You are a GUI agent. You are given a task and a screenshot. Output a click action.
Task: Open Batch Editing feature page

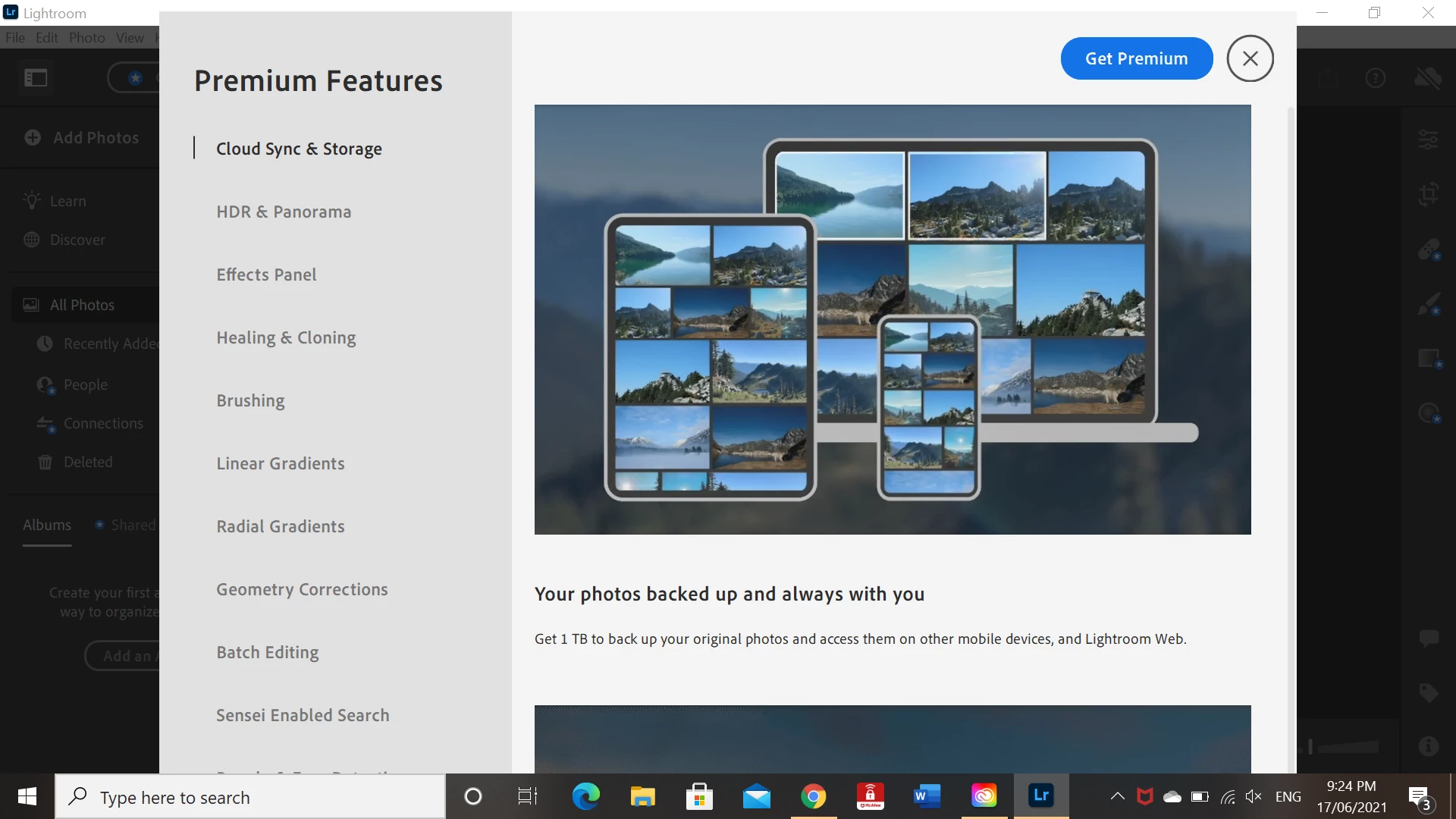pos(267,652)
